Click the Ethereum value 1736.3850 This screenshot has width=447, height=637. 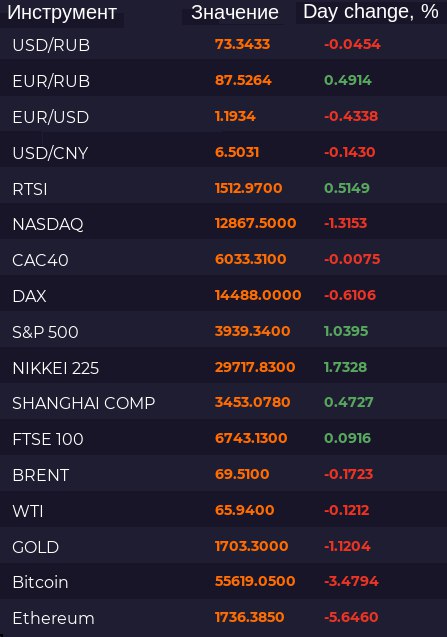(x=250, y=617)
